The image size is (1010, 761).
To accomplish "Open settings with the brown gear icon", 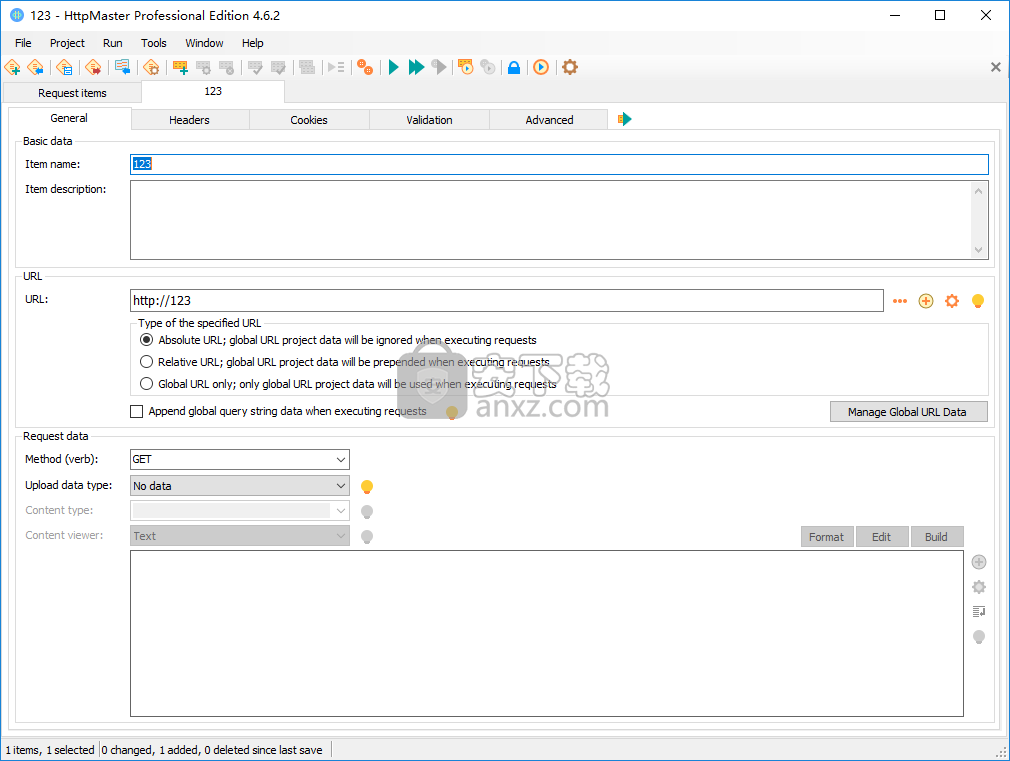I will (x=570, y=67).
